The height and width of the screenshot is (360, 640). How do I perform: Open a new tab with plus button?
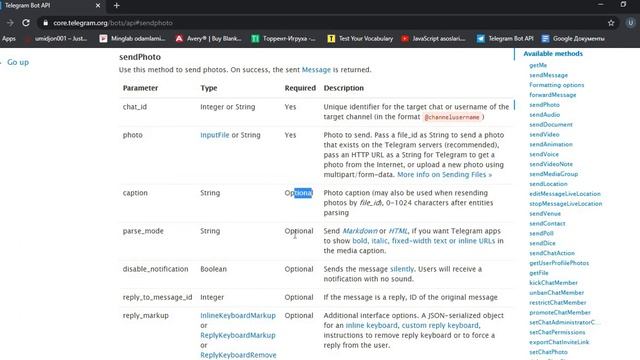117,5
